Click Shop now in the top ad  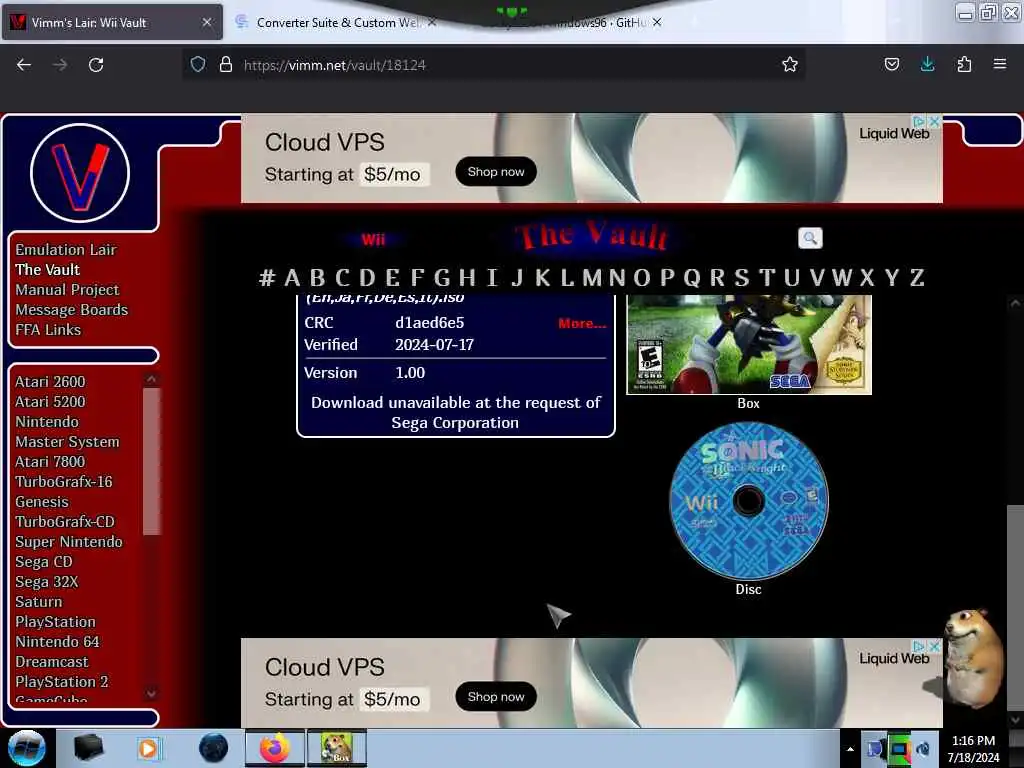click(x=496, y=172)
